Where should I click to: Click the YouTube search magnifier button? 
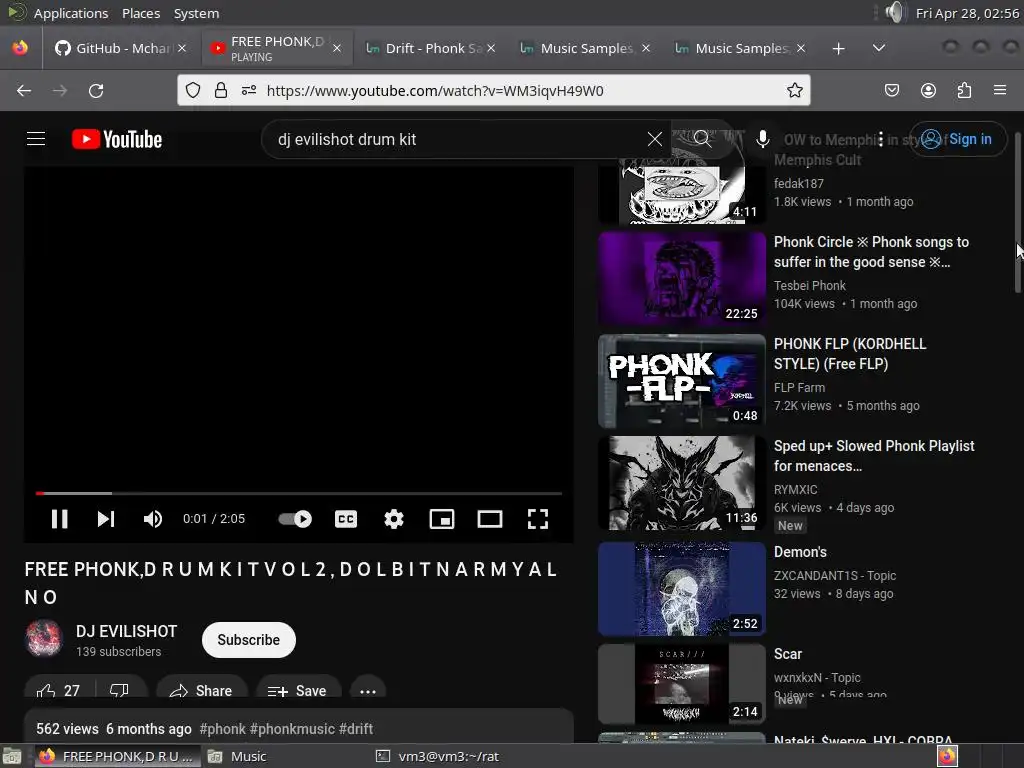(703, 139)
